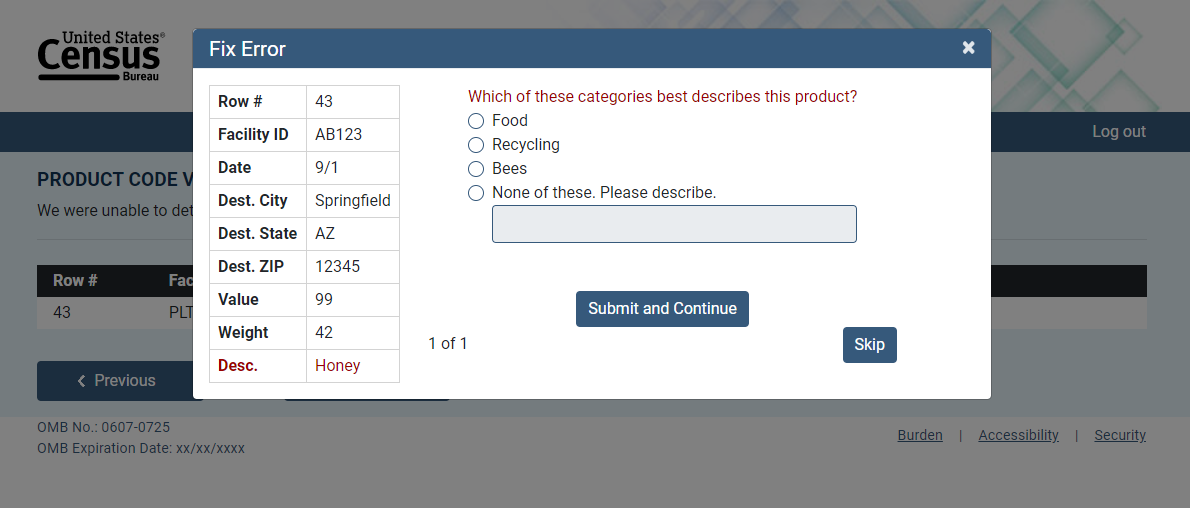The width and height of the screenshot is (1190, 508).
Task: Click the Honey description value in the table
Action: (337, 366)
